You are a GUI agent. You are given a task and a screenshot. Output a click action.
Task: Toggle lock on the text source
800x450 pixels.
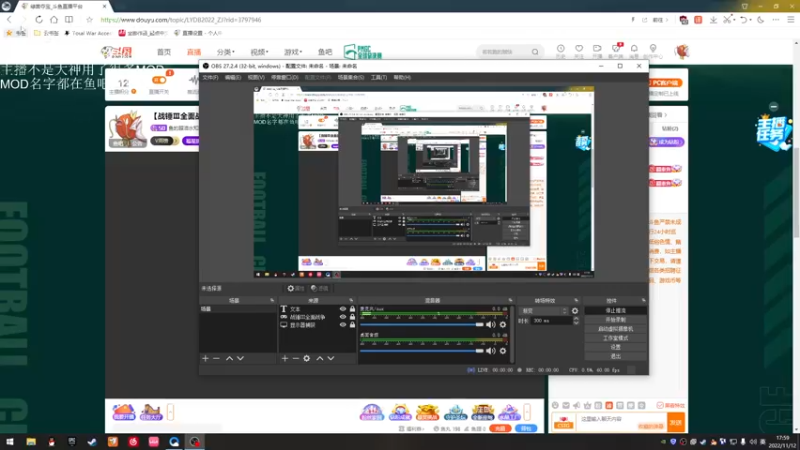352,309
